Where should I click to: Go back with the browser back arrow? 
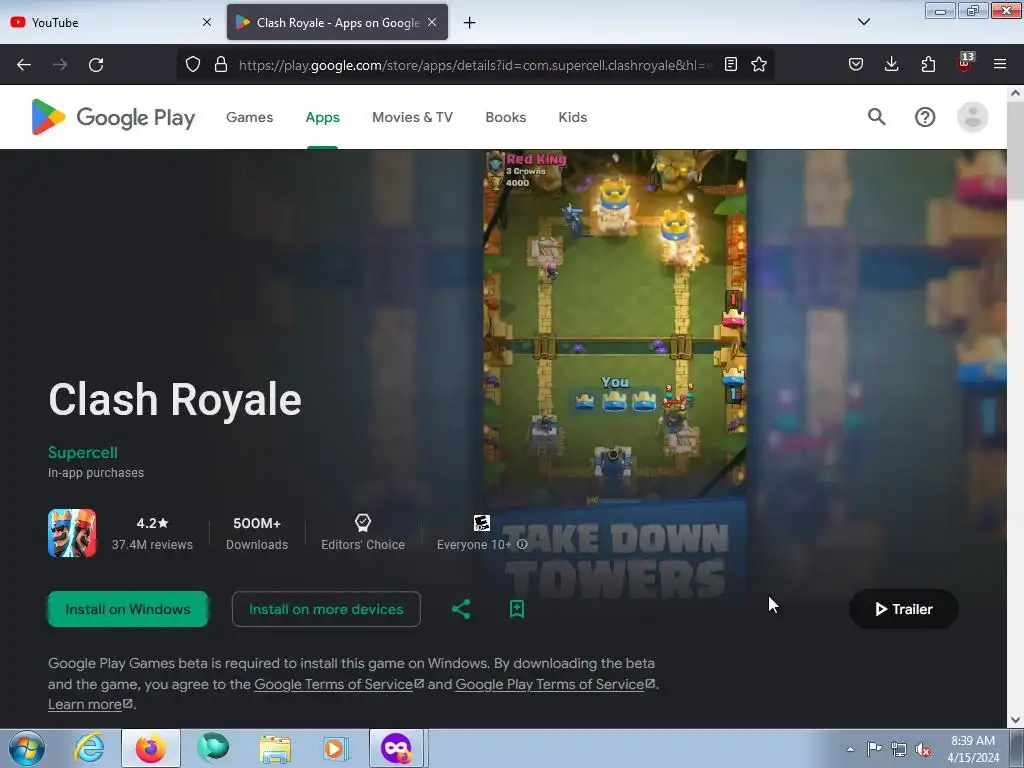[24, 65]
